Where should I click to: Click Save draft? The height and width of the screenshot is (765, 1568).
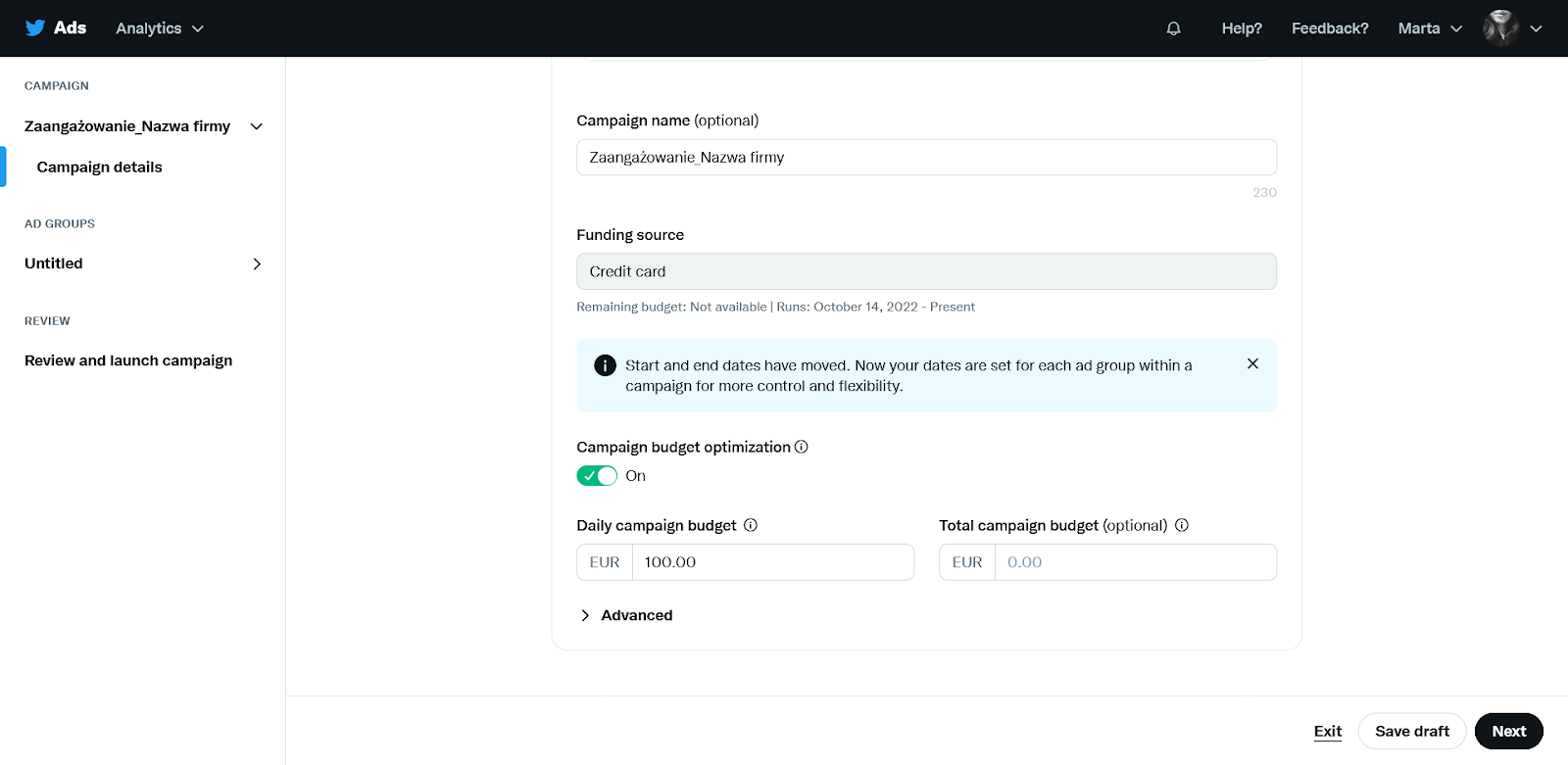(1412, 731)
